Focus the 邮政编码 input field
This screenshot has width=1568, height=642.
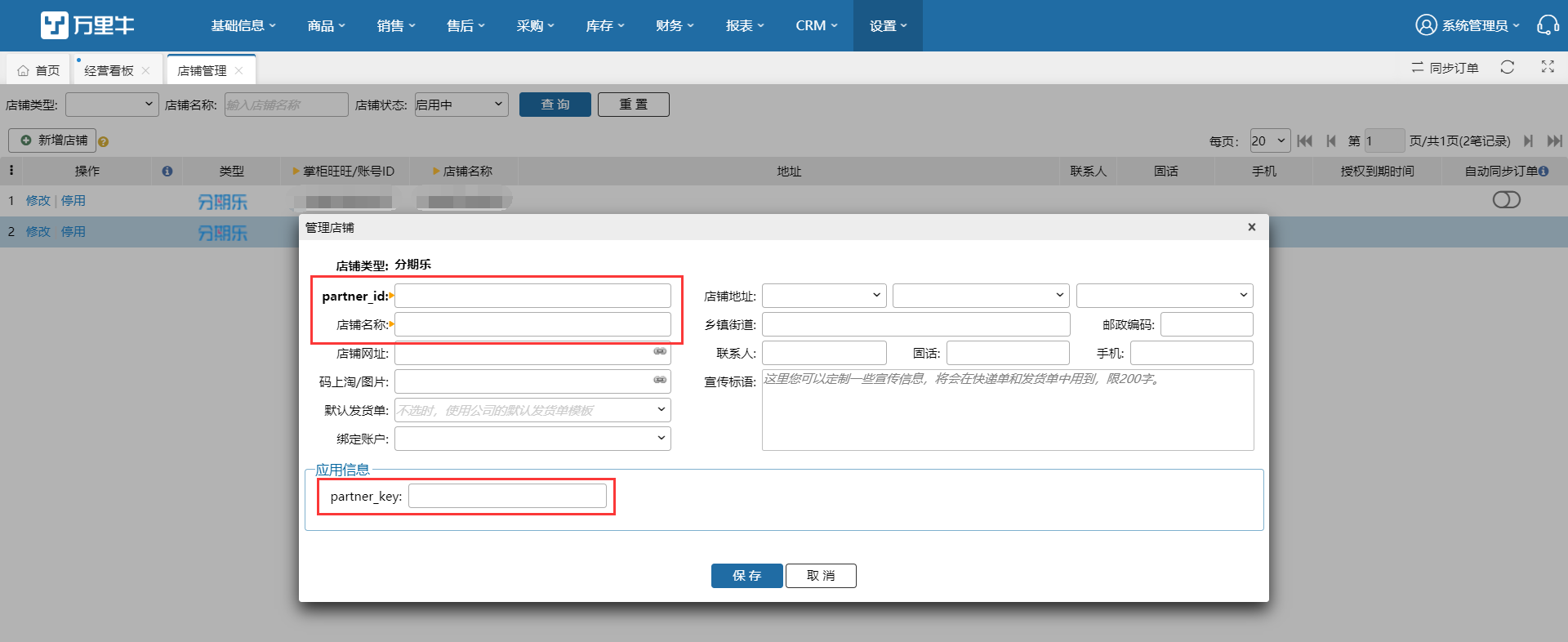coord(1207,323)
